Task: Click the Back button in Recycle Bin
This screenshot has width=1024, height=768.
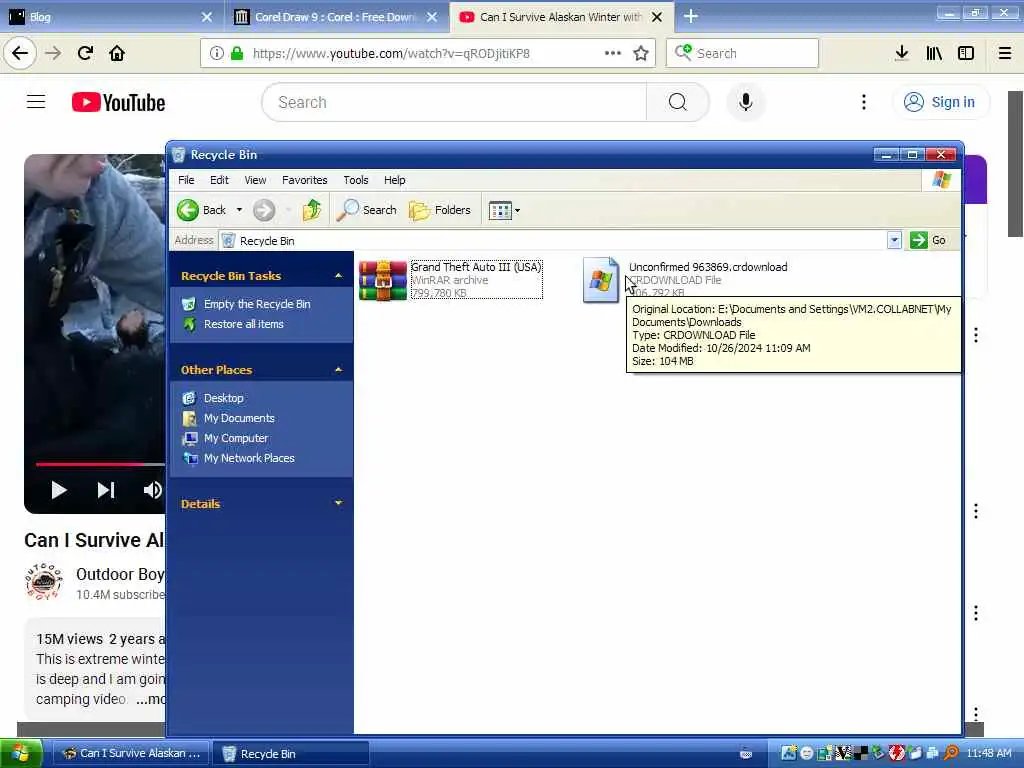Action: tap(201, 210)
